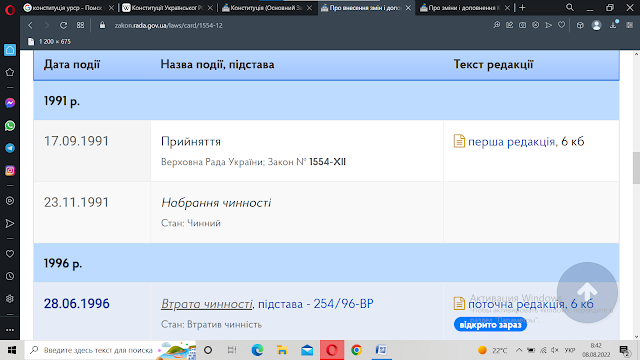Screen dimensions: 640x360
Task: Open the downloads icon
Action: coord(613,25)
